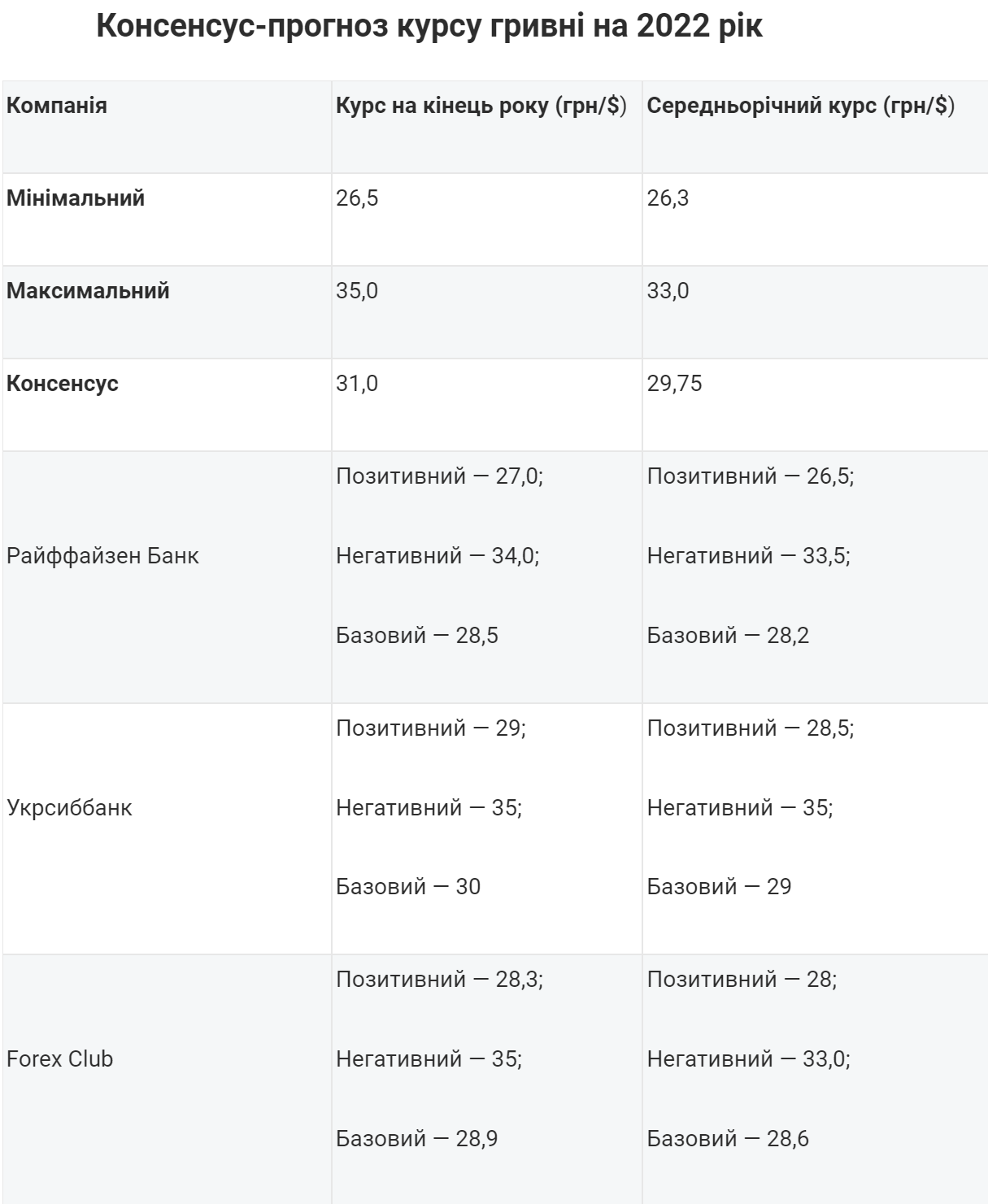Viewport: 988px width, 1204px height.
Task: Click the Мінімальний average-rate value 26,3
Action: click(668, 198)
